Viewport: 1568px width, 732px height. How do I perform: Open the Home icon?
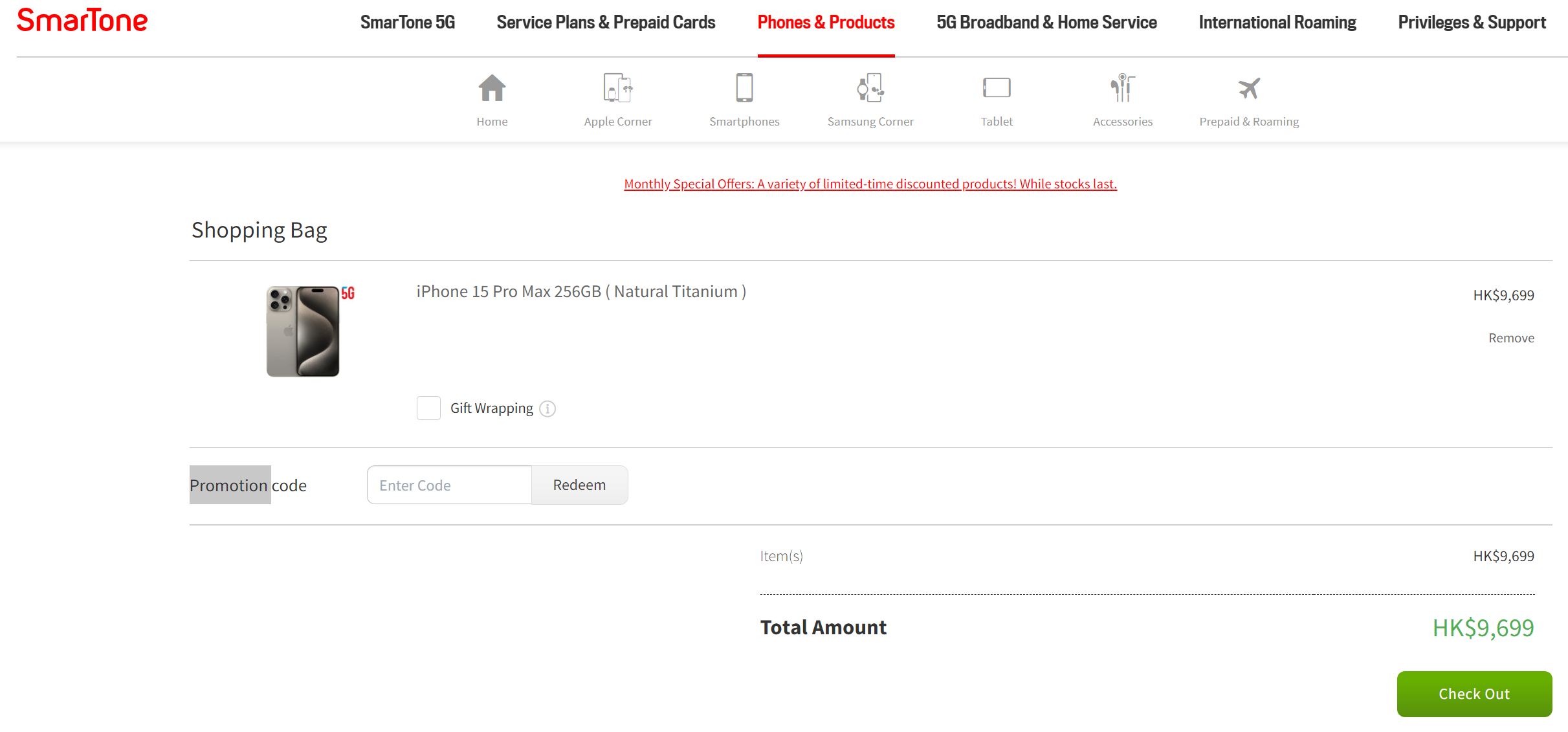[x=492, y=88]
